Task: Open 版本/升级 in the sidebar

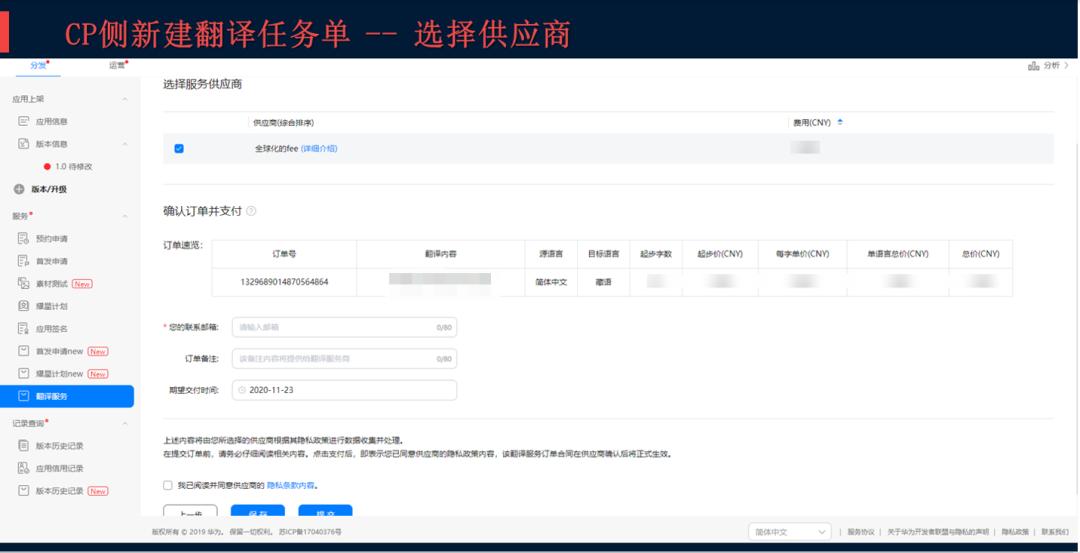Action: point(48,189)
